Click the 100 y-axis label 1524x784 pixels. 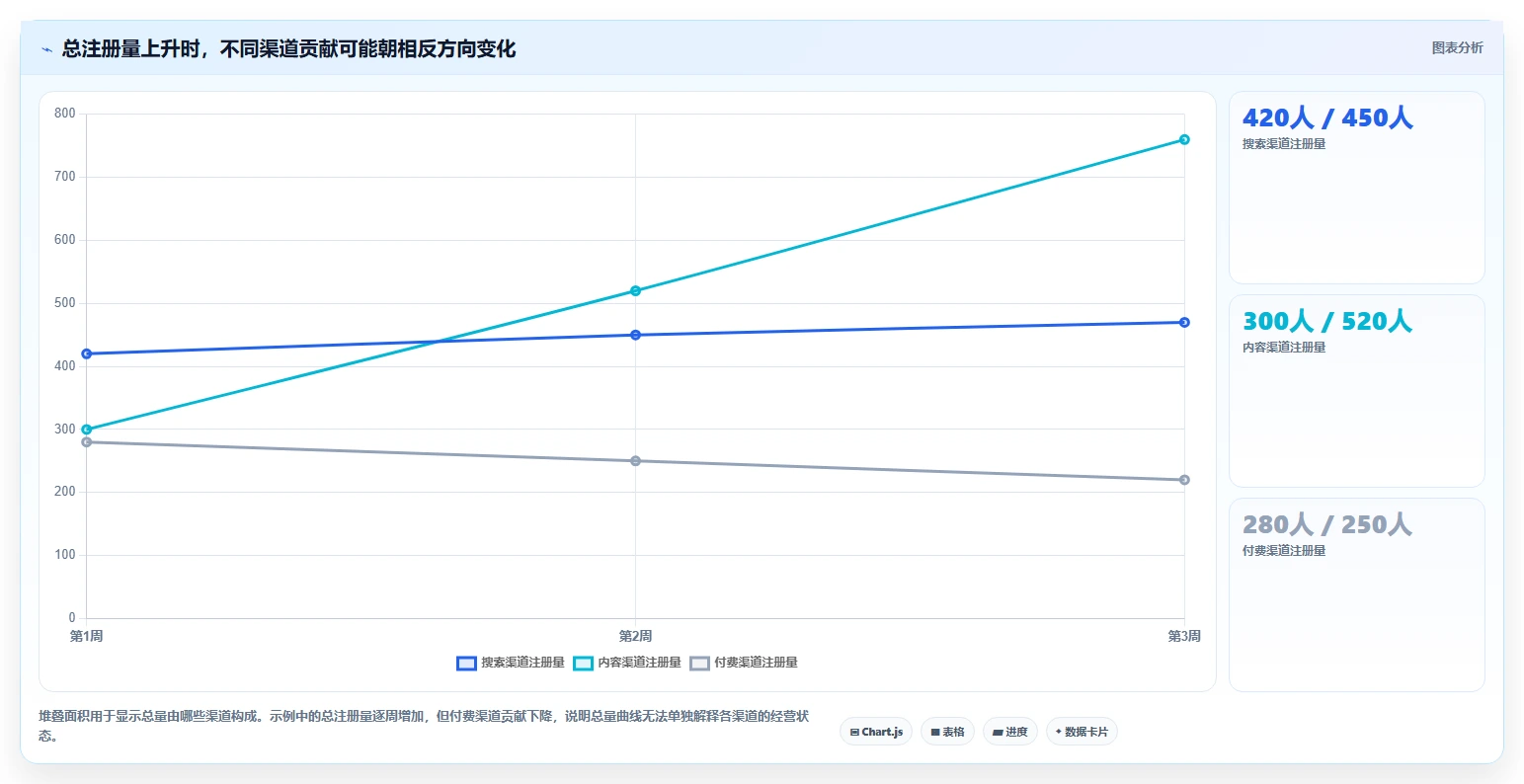(65, 555)
